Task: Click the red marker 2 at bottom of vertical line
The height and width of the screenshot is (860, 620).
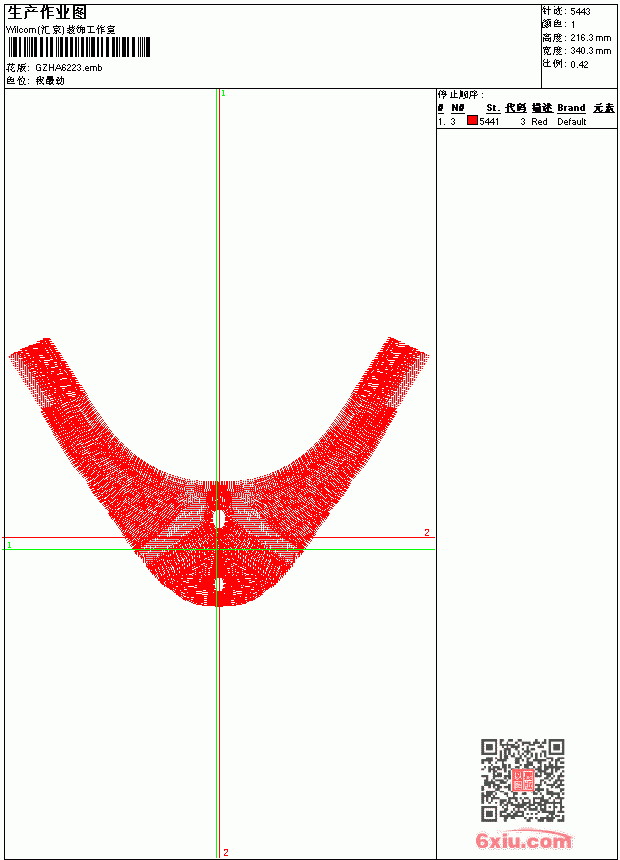Action: 226,853
